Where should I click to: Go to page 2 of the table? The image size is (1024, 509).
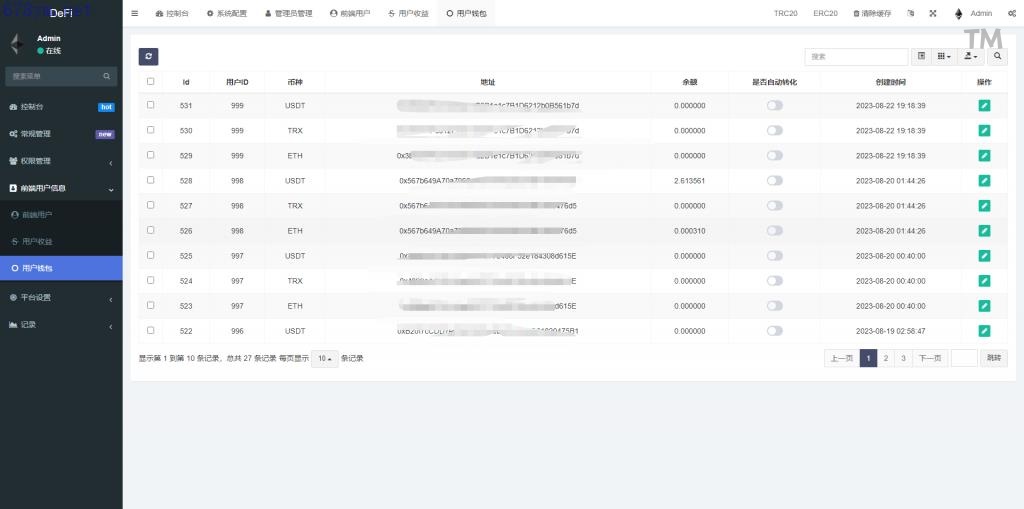tap(886, 358)
